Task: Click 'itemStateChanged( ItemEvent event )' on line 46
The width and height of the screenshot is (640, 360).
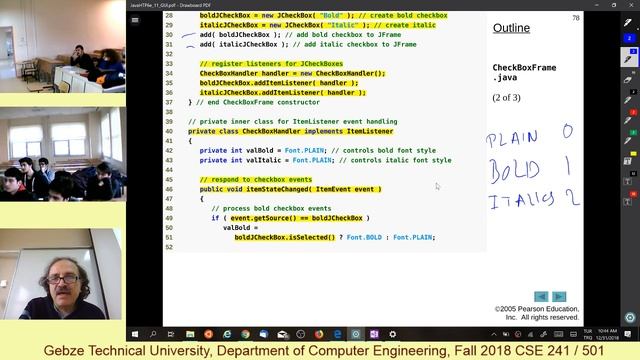Action: coord(313,189)
